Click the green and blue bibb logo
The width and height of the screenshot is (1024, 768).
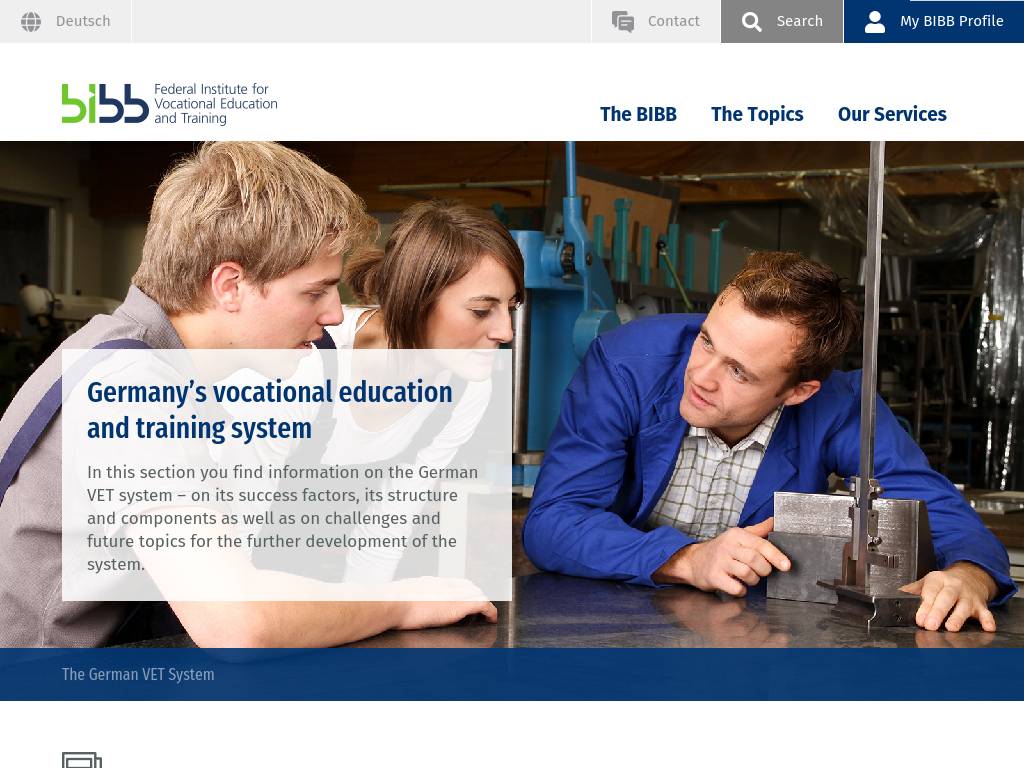tap(105, 103)
